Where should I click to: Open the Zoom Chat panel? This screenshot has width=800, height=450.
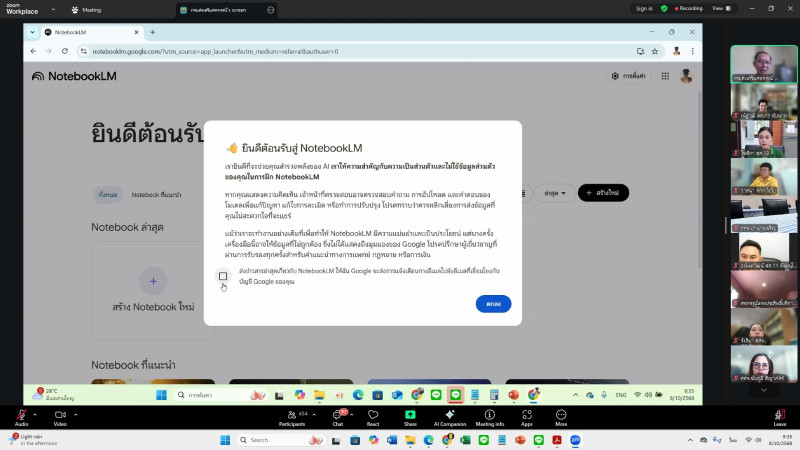tap(337, 415)
